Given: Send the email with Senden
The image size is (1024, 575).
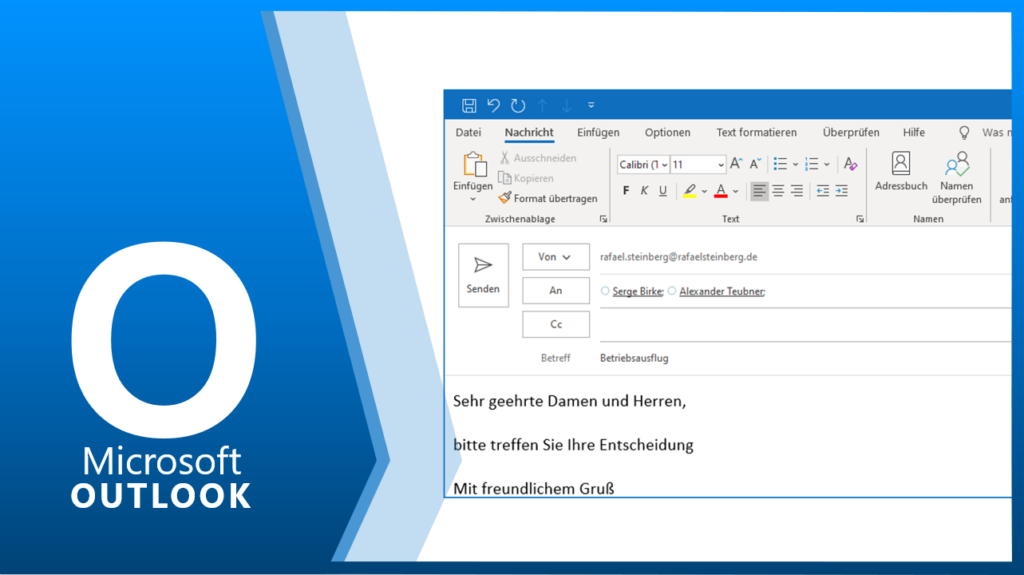Looking at the screenshot, I should tap(483, 275).
